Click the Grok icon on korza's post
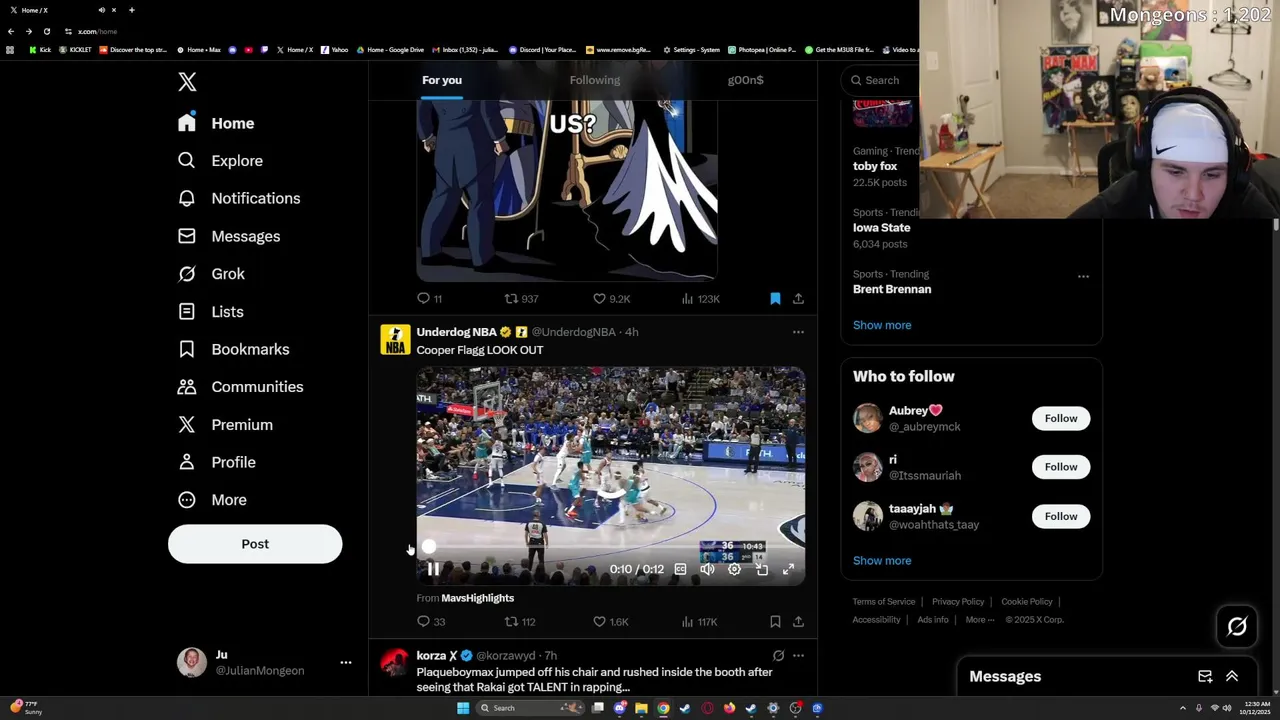 click(778, 656)
